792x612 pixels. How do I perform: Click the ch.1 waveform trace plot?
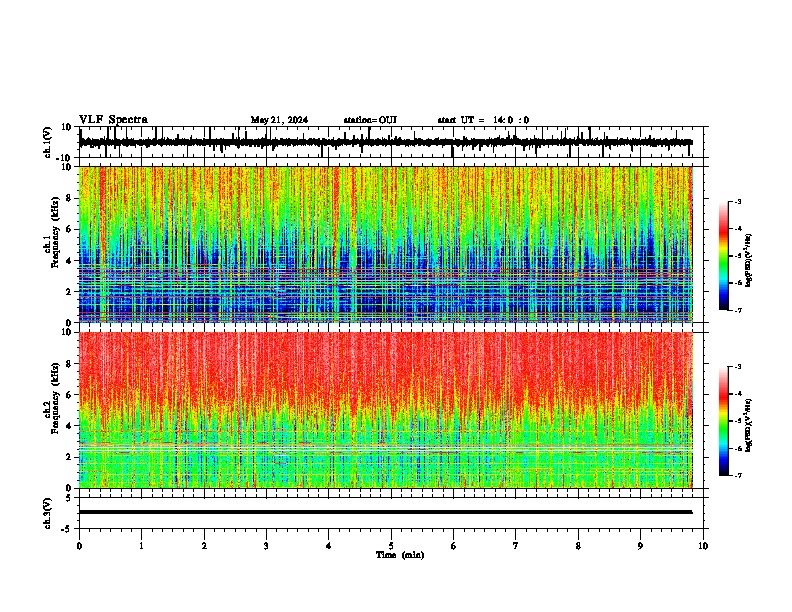point(385,142)
